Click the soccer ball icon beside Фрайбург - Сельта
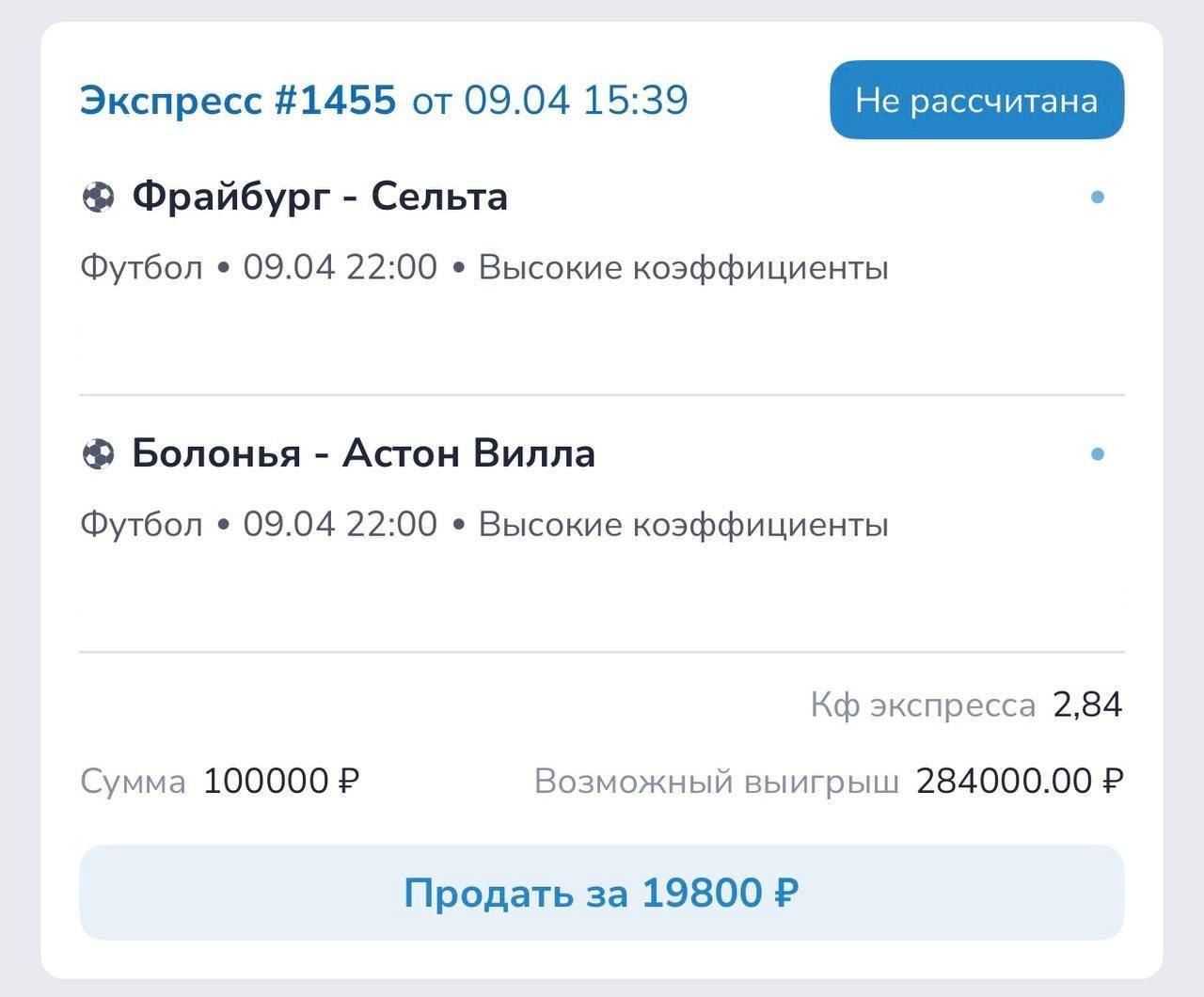The image size is (1204, 997). [98, 198]
